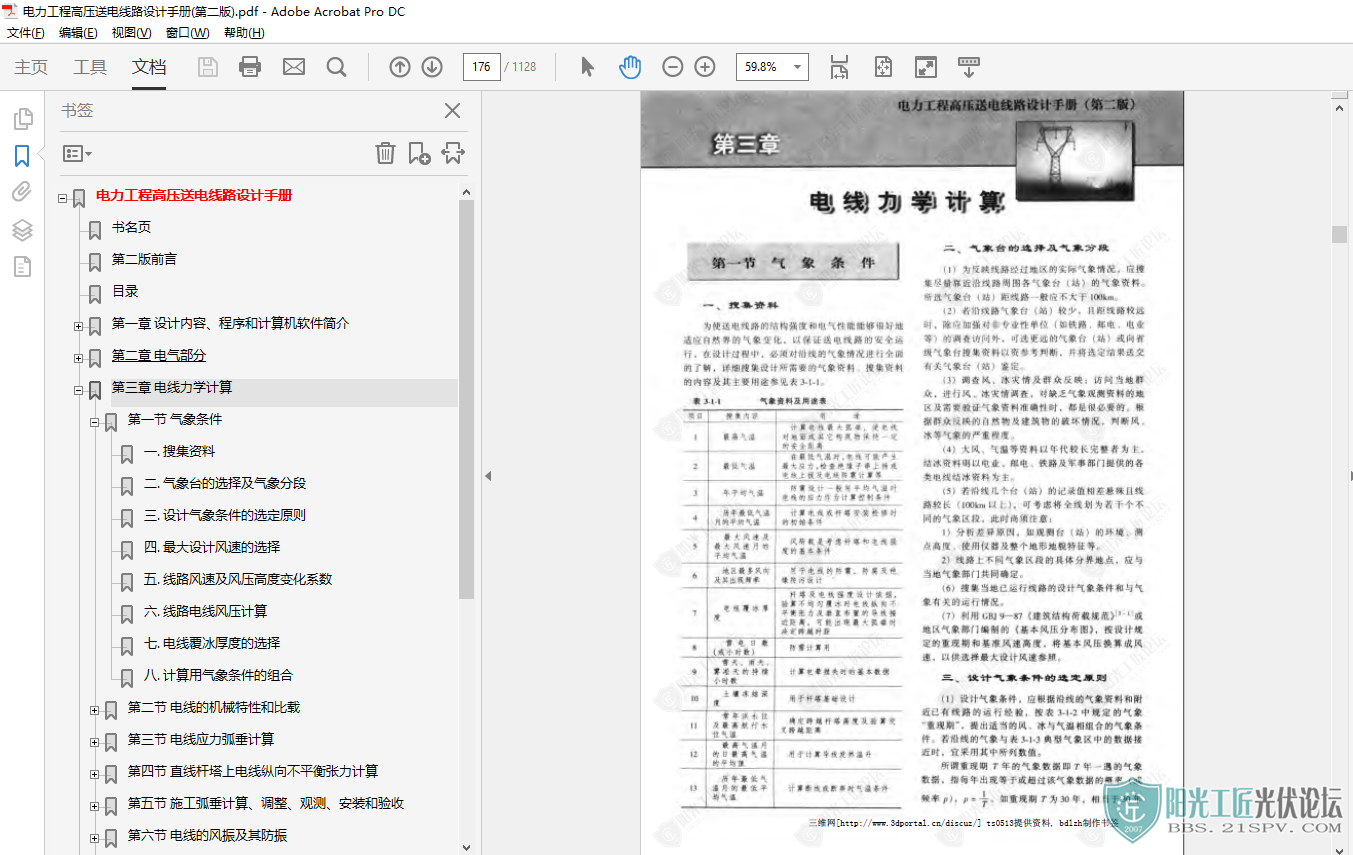This screenshot has width=1353, height=855.
Task: Open the sidebar document page panel icon
Action: point(22,266)
